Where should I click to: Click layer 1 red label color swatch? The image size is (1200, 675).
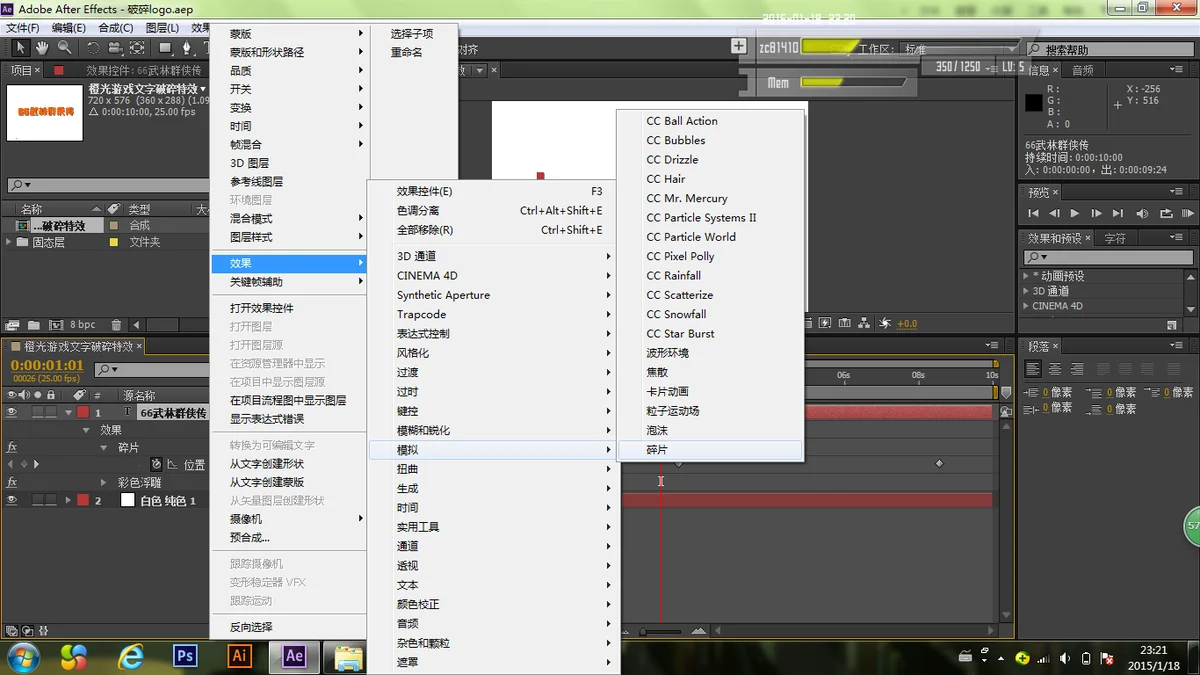click(83, 412)
